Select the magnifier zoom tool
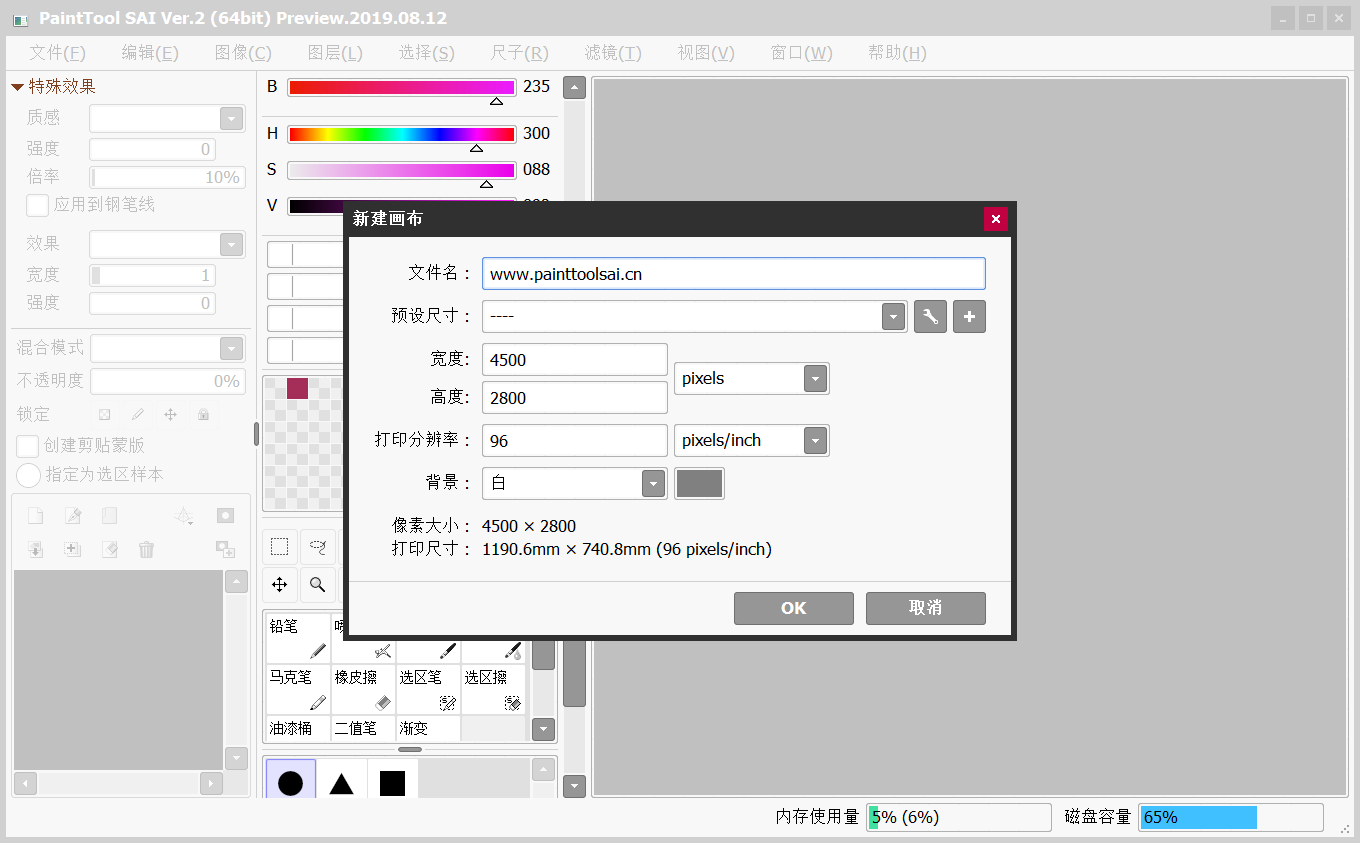Viewport: 1360px width, 843px height. pos(318,585)
